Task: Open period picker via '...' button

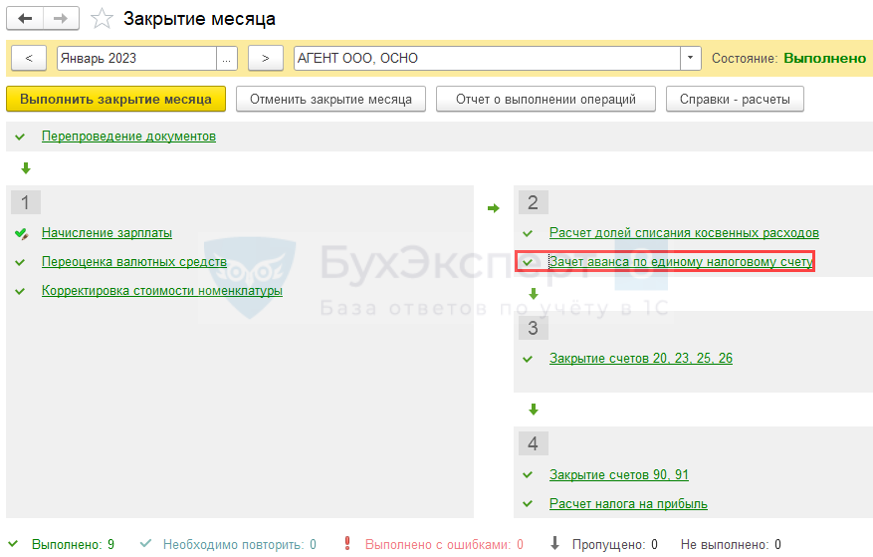Action: point(227,58)
